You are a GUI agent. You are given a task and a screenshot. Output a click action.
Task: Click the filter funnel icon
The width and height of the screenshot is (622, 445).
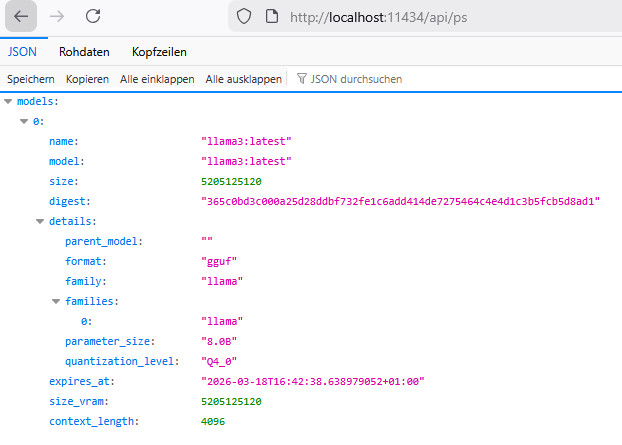pyautogui.click(x=302, y=78)
